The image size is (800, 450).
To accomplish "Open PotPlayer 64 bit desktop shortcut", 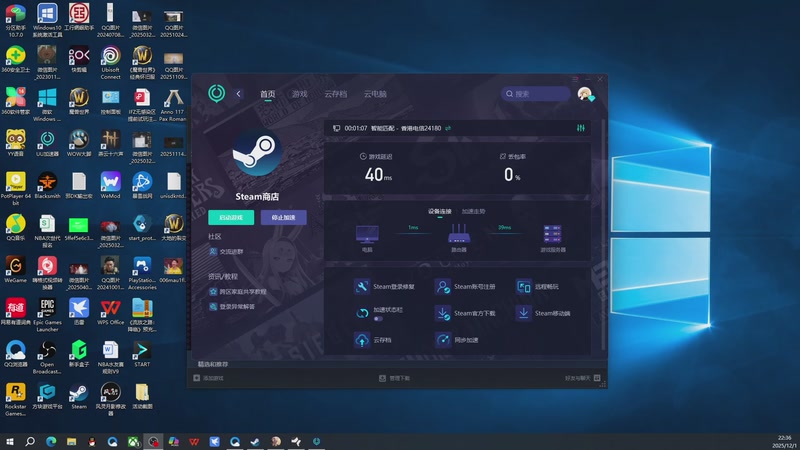I will tap(15, 189).
